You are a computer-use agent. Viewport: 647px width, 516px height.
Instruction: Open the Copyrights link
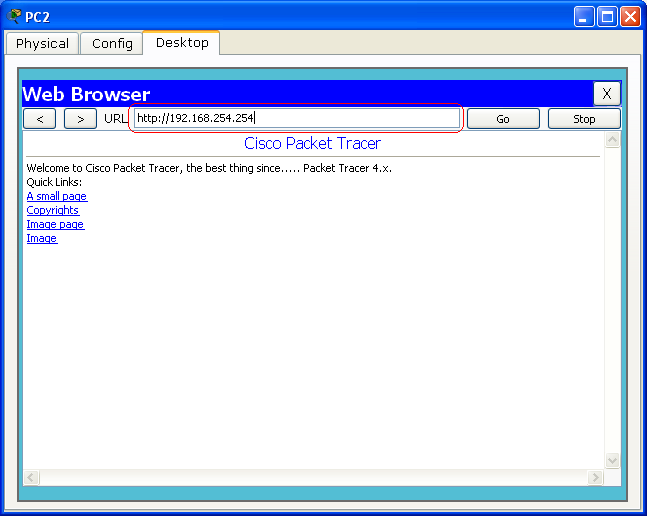(53, 210)
